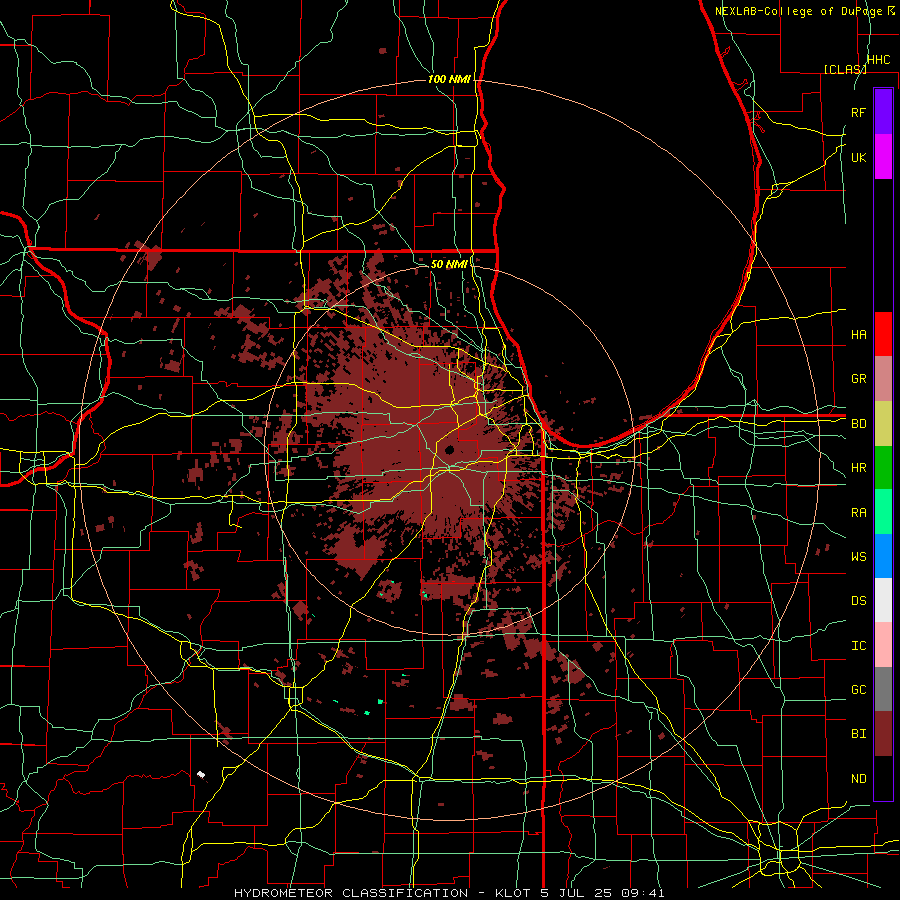This screenshot has width=900, height=900.
Task: Click the "RA" legend label
Action: 858,513
